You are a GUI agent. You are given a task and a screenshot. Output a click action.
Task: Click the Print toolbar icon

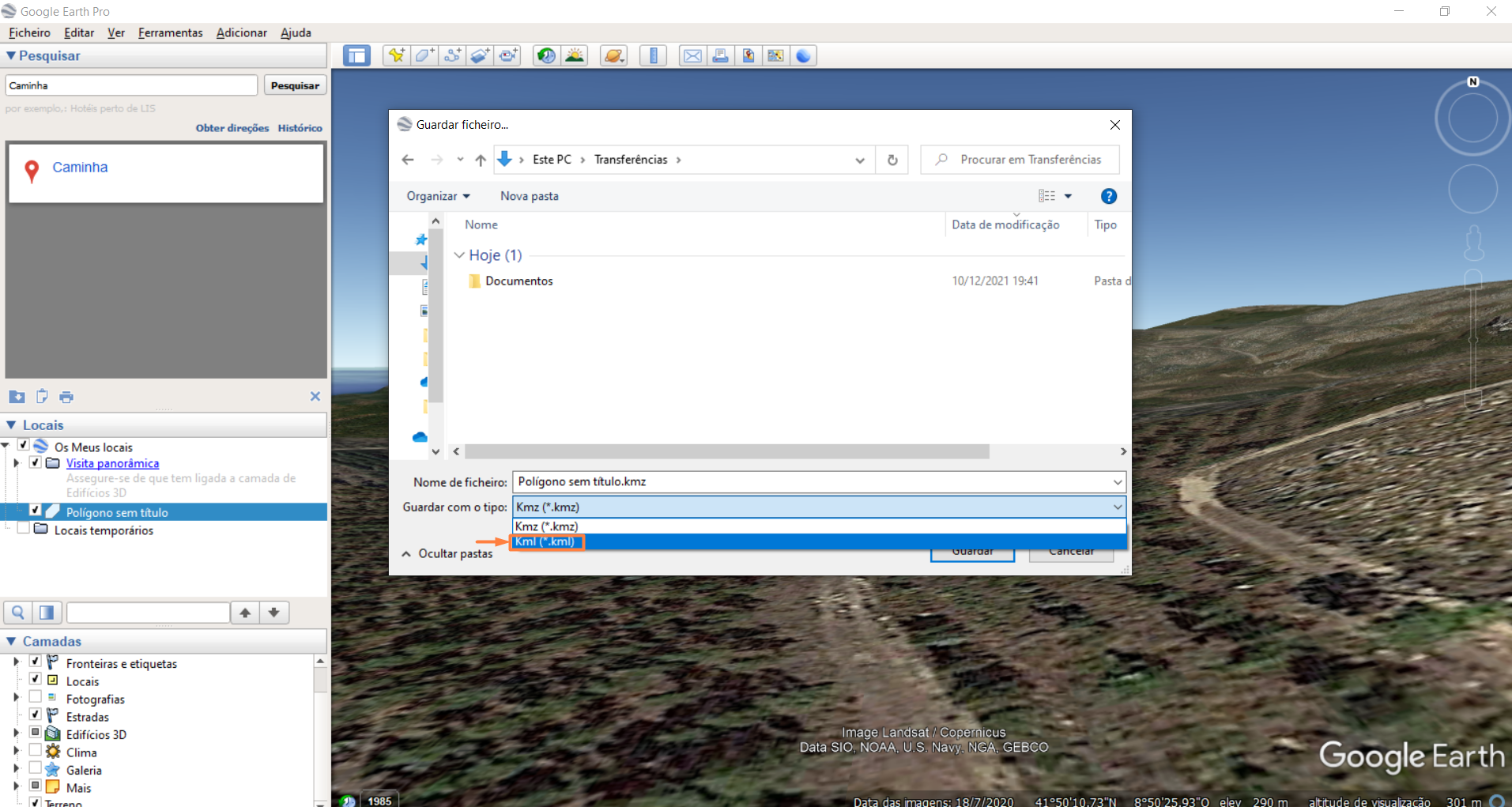720,56
